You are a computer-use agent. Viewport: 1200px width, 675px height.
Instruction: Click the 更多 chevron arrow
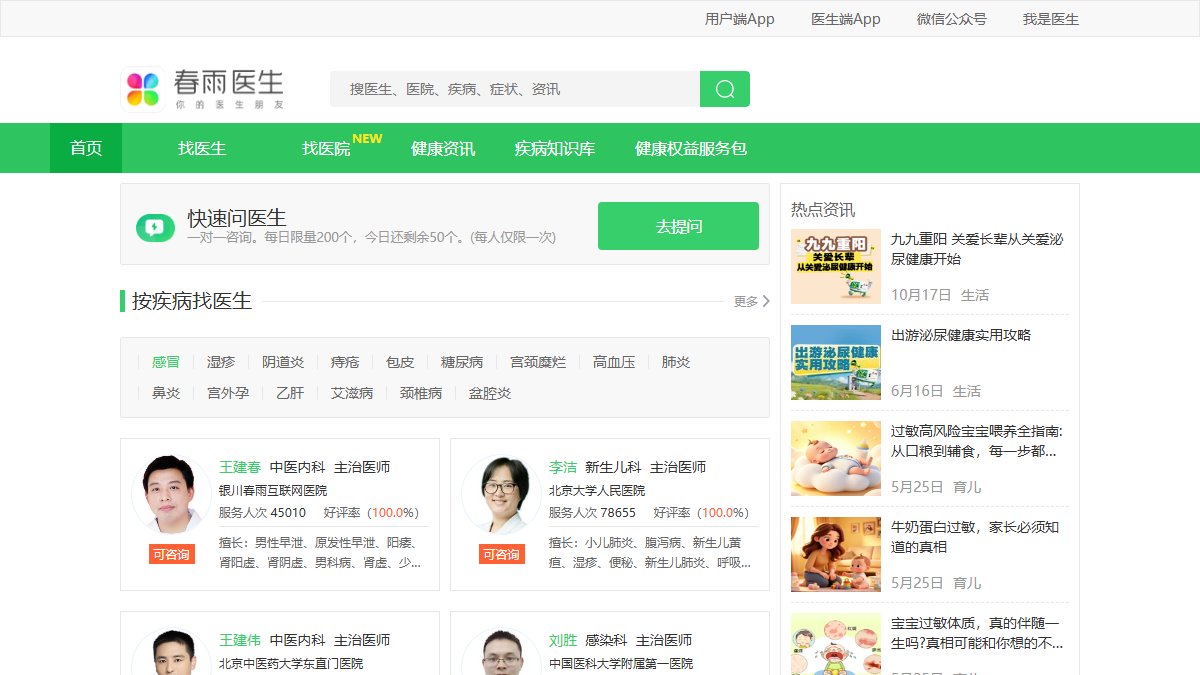766,301
